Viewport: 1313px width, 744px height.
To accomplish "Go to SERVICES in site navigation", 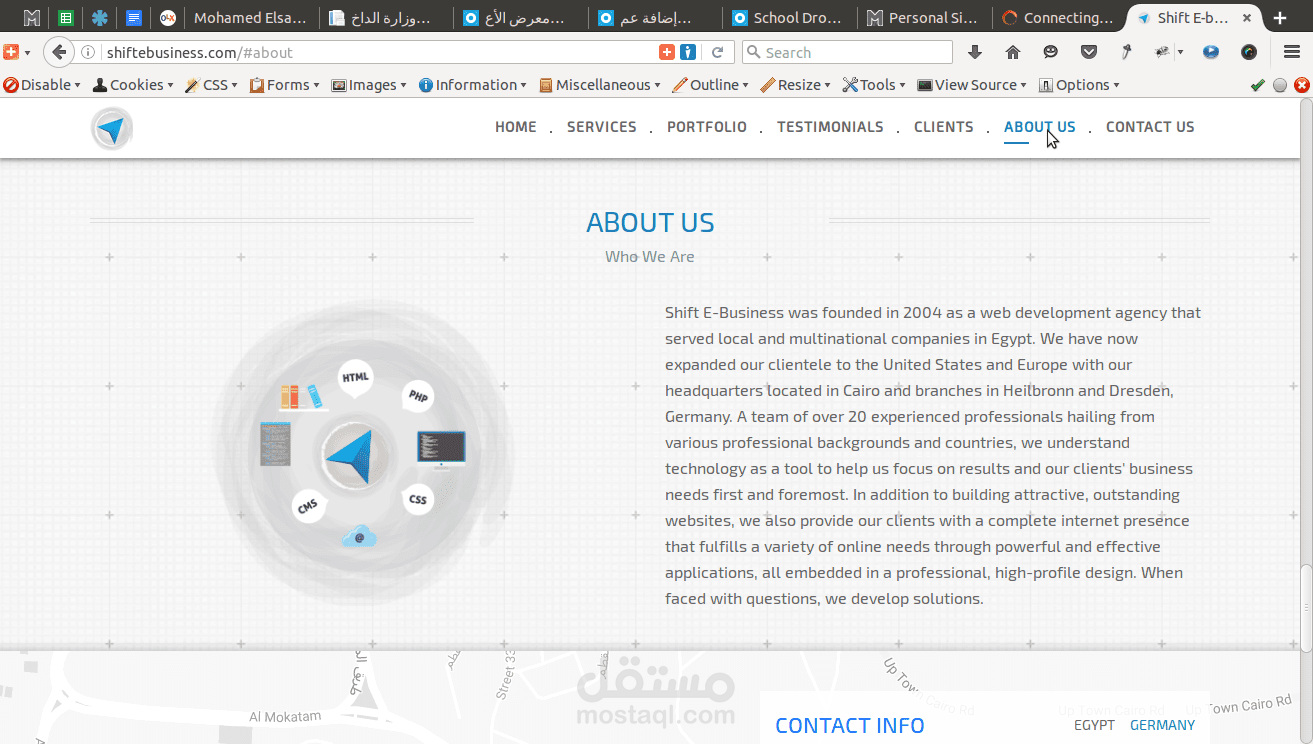I will 602,127.
